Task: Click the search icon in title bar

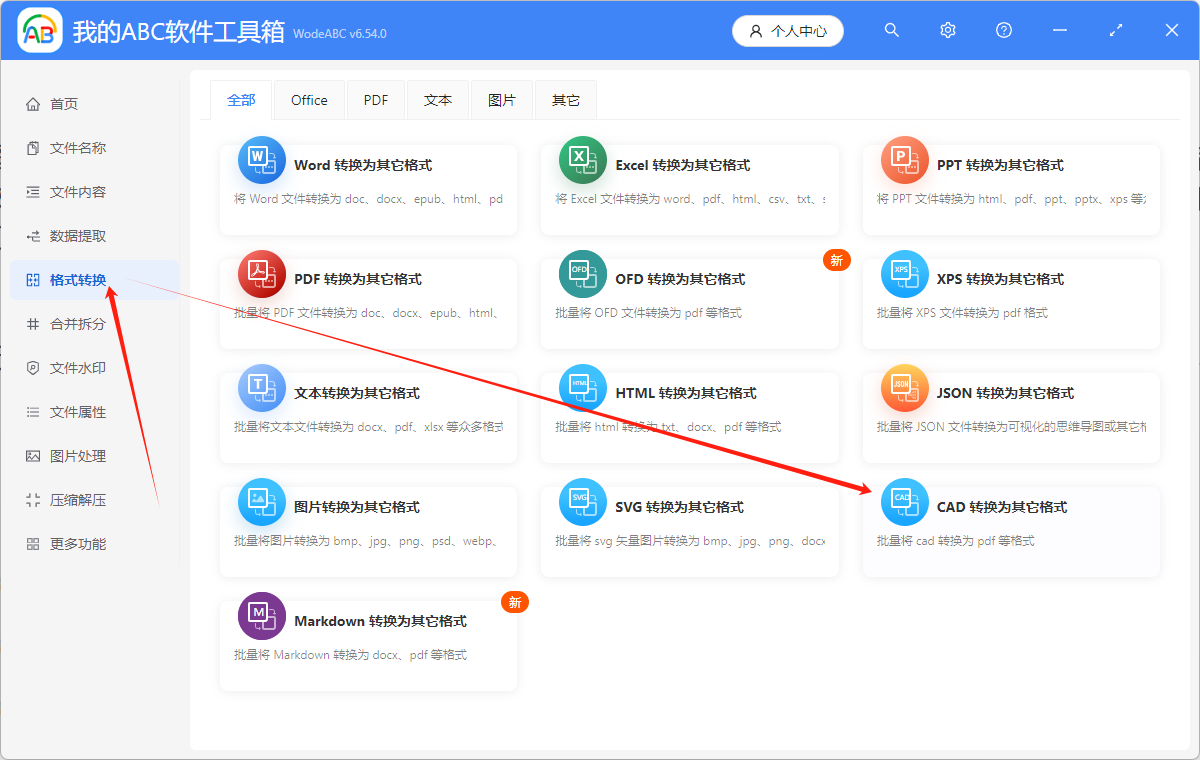Action: [x=891, y=30]
